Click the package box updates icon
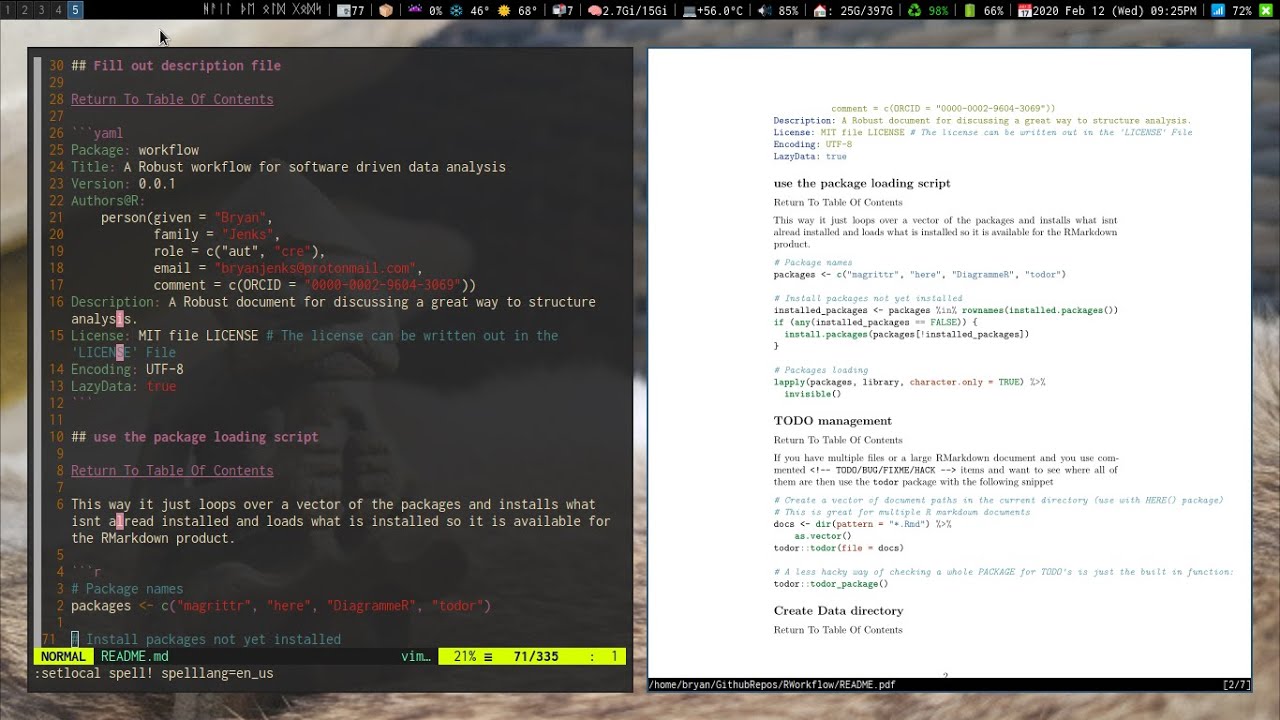Image resolution: width=1280 pixels, height=720 pixels. (386, 10)
